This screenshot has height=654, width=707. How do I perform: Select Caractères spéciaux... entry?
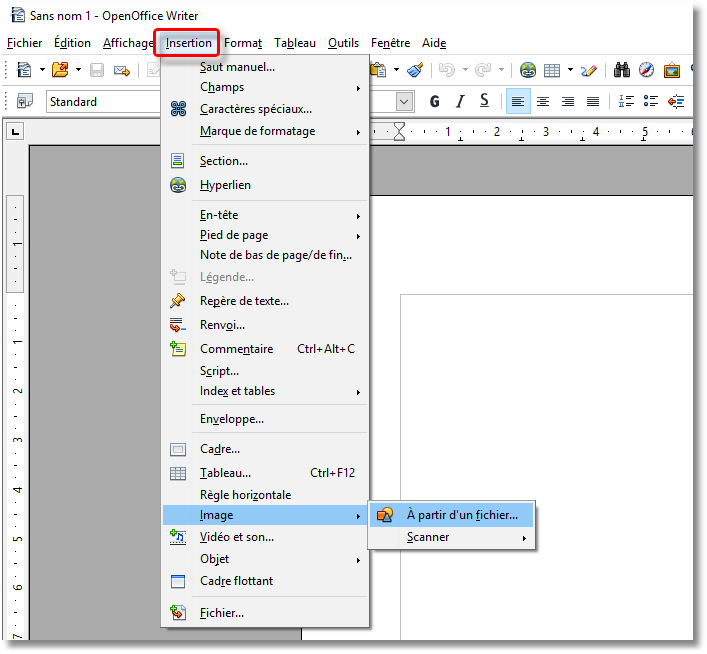pyautogui.click(x=266, y=109)
